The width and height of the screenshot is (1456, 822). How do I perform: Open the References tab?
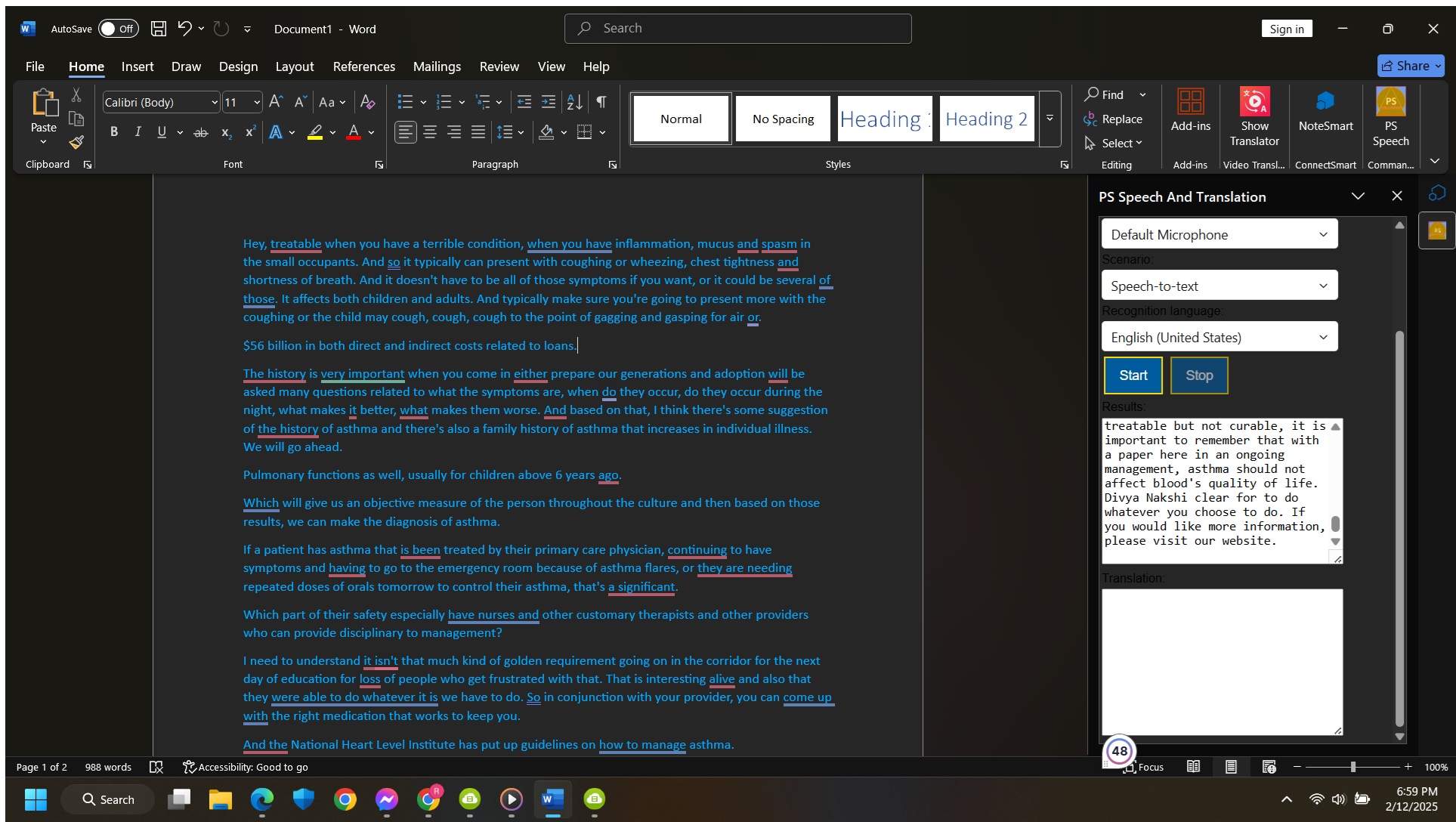coord(363,66)
